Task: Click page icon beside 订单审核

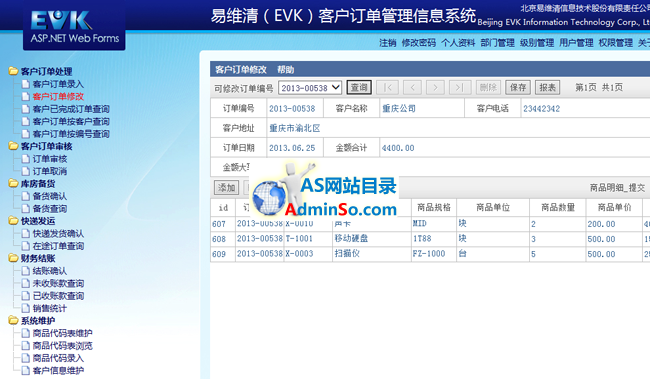Action: (x=26, y=158)
